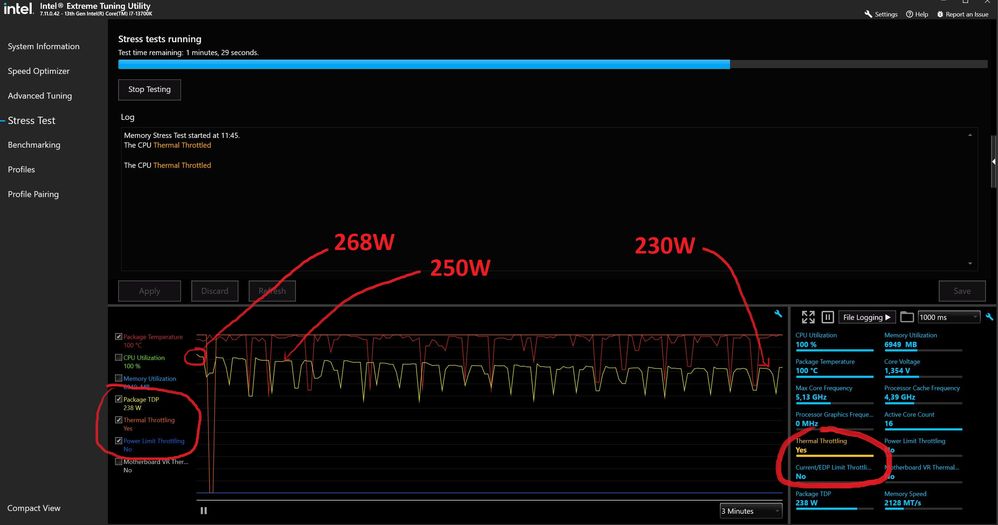The image size is (998, 525).
Task: Click the log scrollbar up arrow
Action: (x=970, y=135)
